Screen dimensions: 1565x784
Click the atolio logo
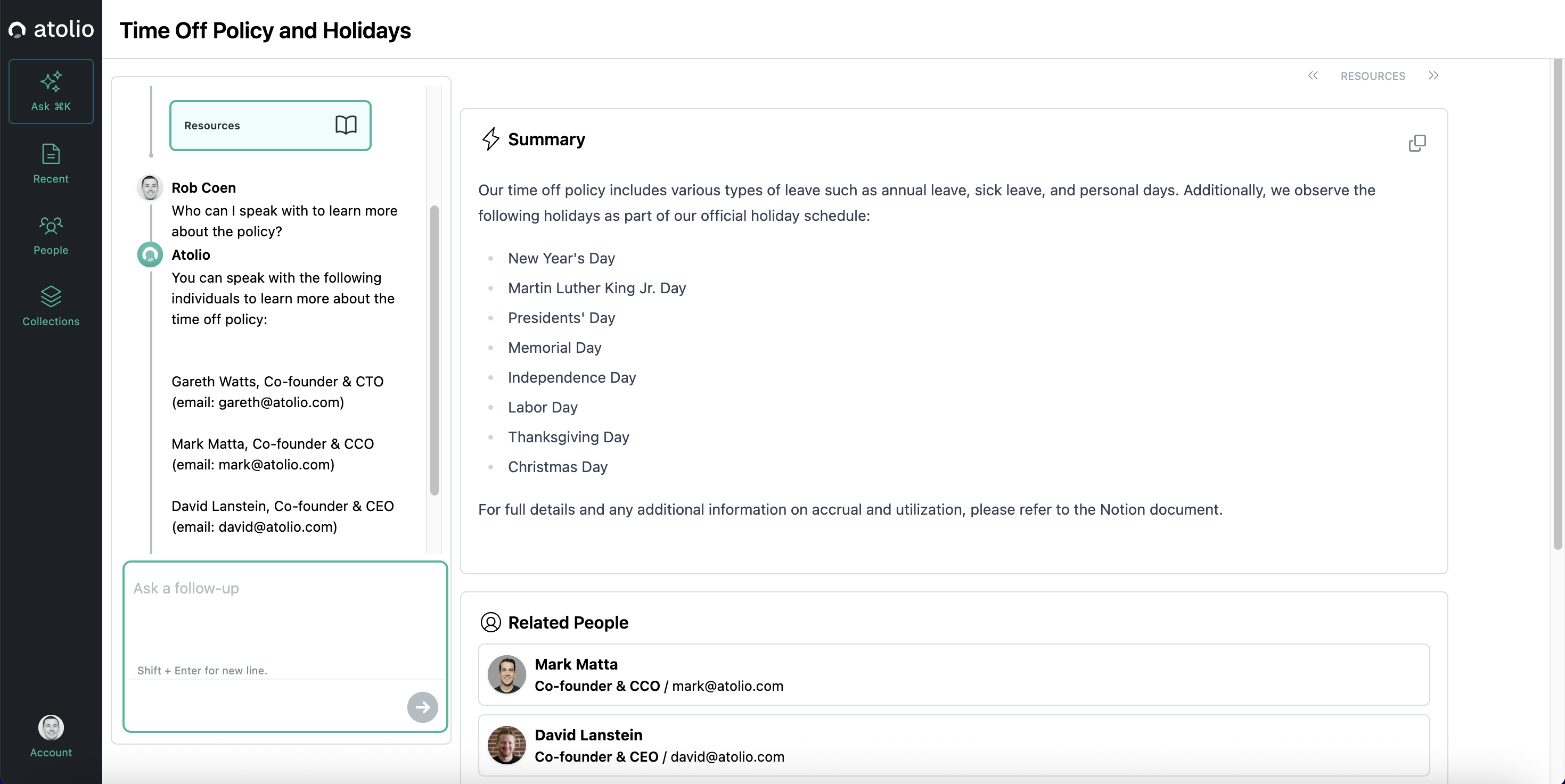coord(51,29)
